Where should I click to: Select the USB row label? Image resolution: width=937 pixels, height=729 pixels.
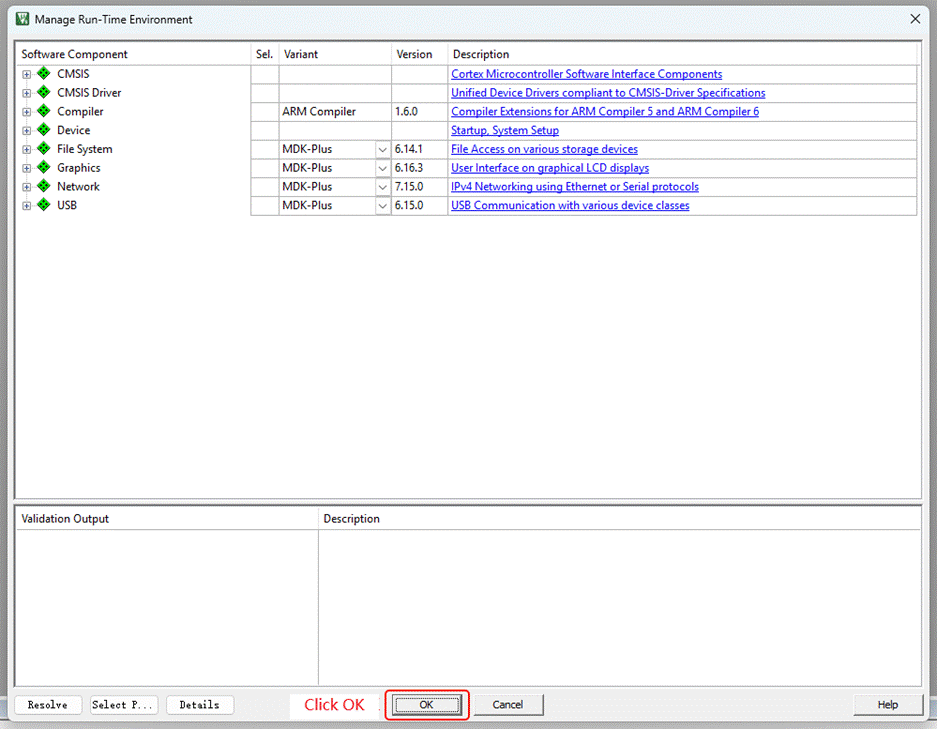click(67, 205)
